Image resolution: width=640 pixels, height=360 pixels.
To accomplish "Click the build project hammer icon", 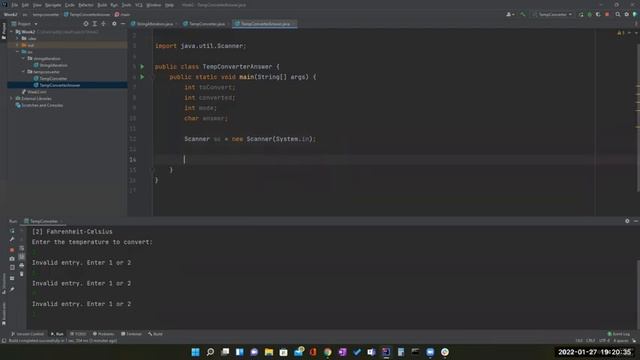I will tap(522, 14).
